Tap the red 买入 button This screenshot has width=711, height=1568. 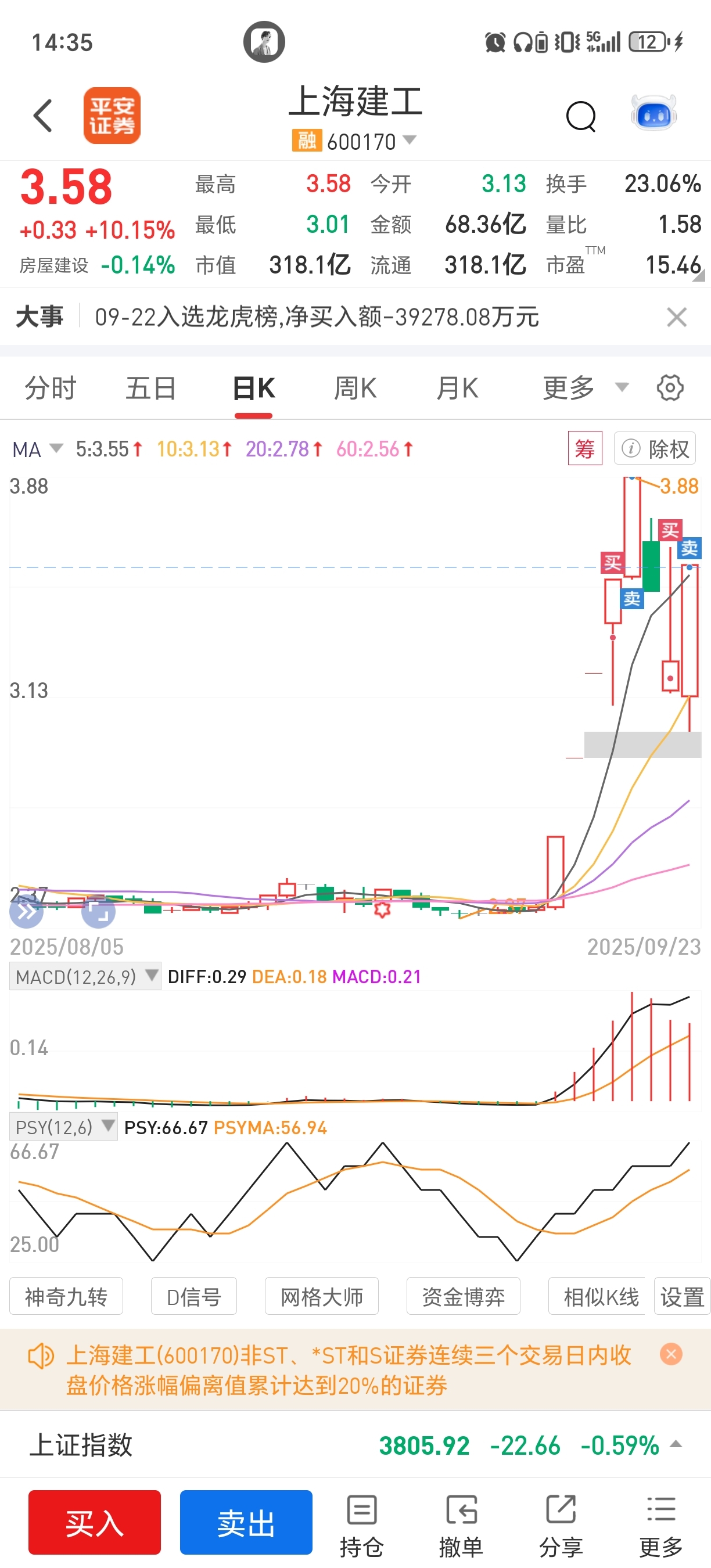click(x=94, y=1522)
